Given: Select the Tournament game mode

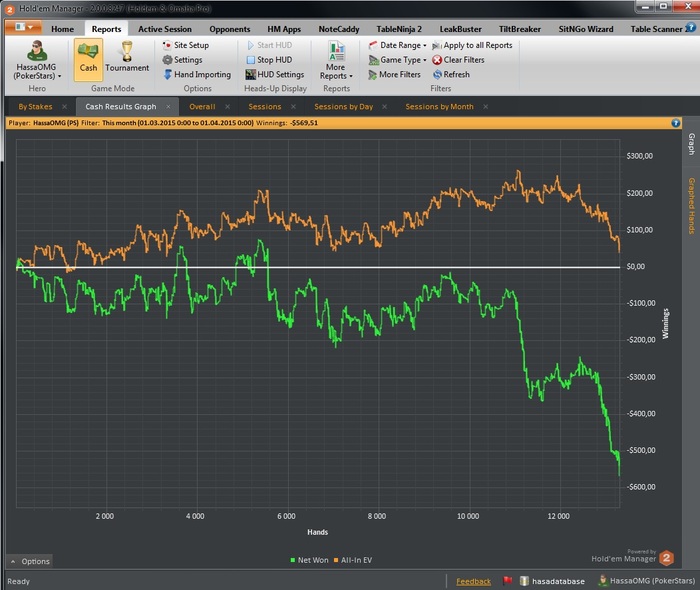Looking at the screenshot, I should coord(127,57).
